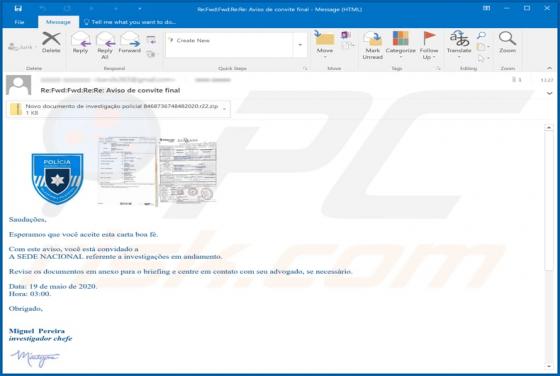Click the Zoom magnifier button

[508, 42]
